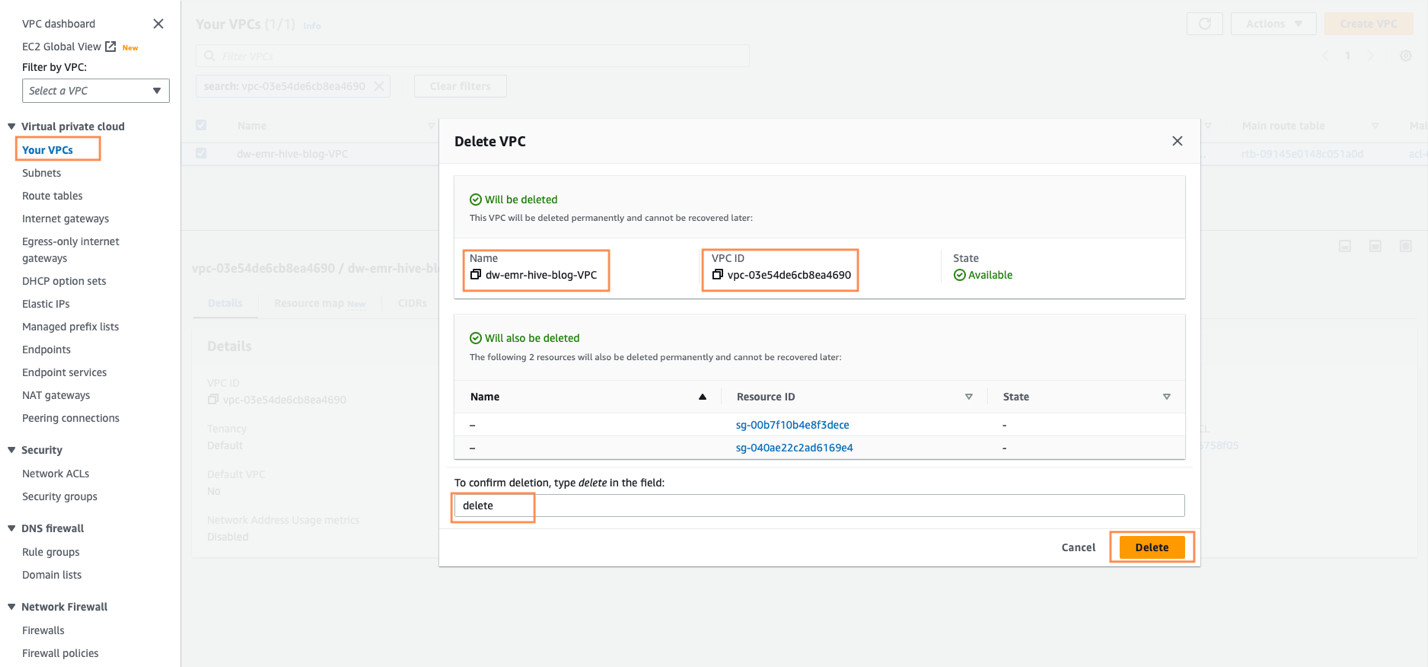
Task: Open table preferences gear icon
Action: [x=1405, y=56]
